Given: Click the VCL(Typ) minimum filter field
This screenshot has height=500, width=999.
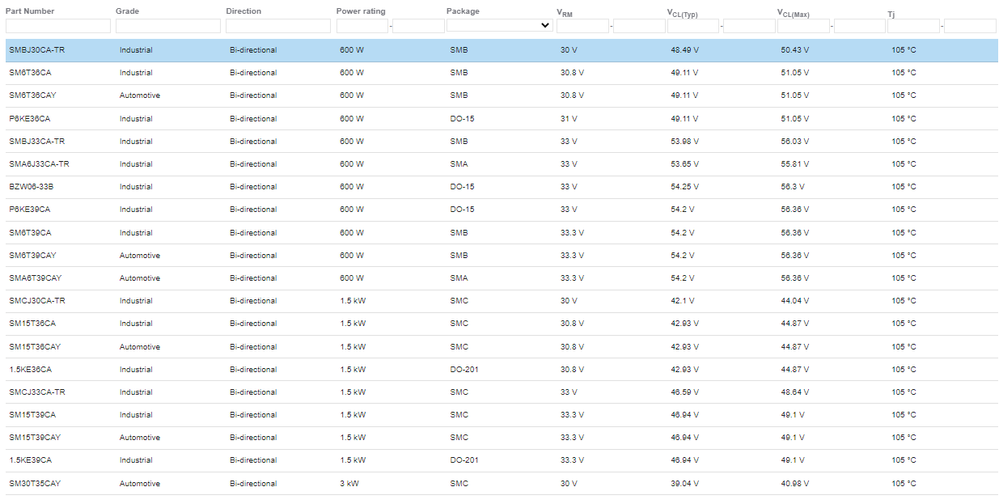Looking at the screenshot, I should pos(693,26).
